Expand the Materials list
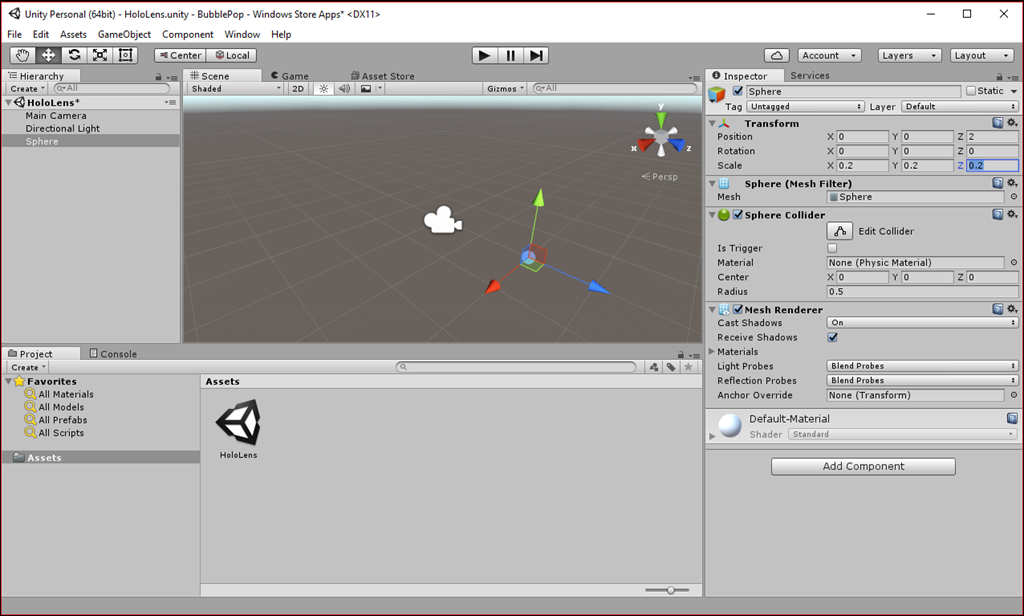 (712, 351)
